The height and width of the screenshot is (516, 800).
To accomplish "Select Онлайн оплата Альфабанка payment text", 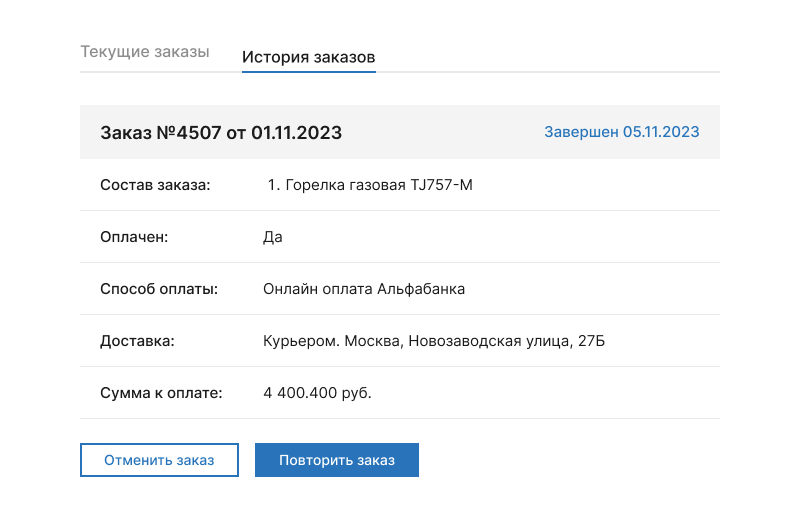I will [x=364, y=289].
